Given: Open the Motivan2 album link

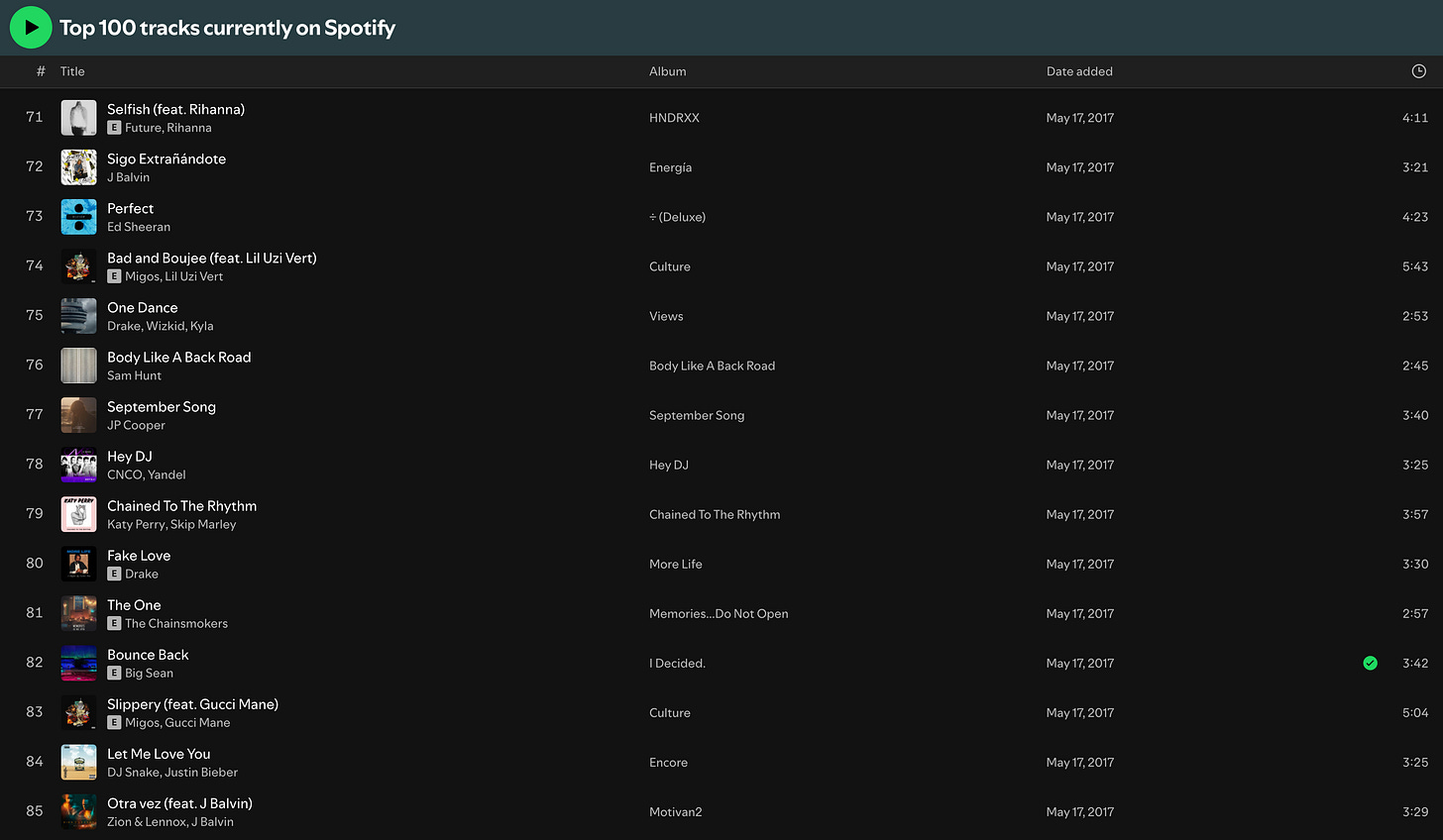Looking at the screenshot, I should click(x=675, y=811).
